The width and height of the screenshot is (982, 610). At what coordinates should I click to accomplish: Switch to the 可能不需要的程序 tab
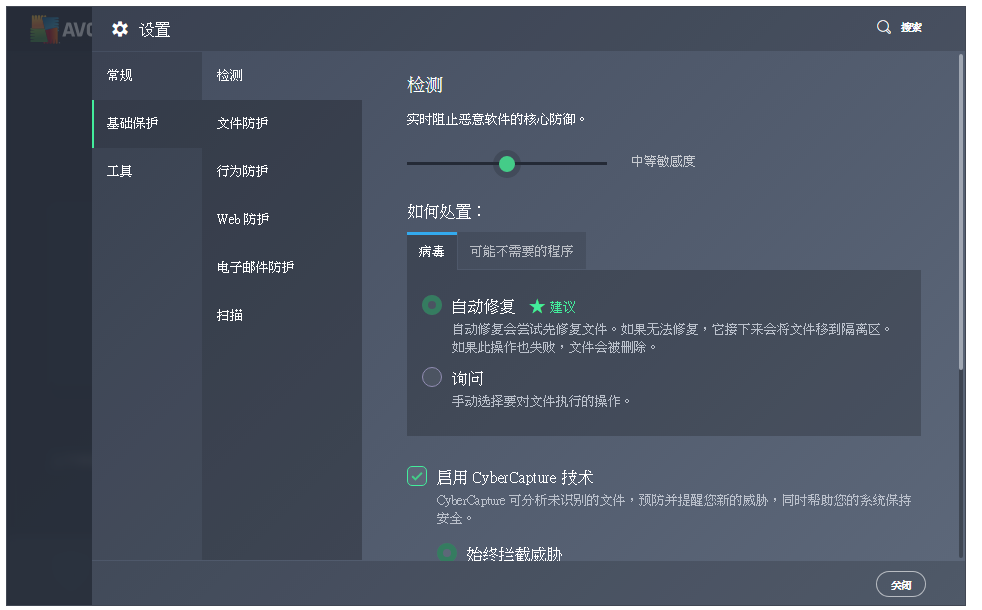point(521,251)
